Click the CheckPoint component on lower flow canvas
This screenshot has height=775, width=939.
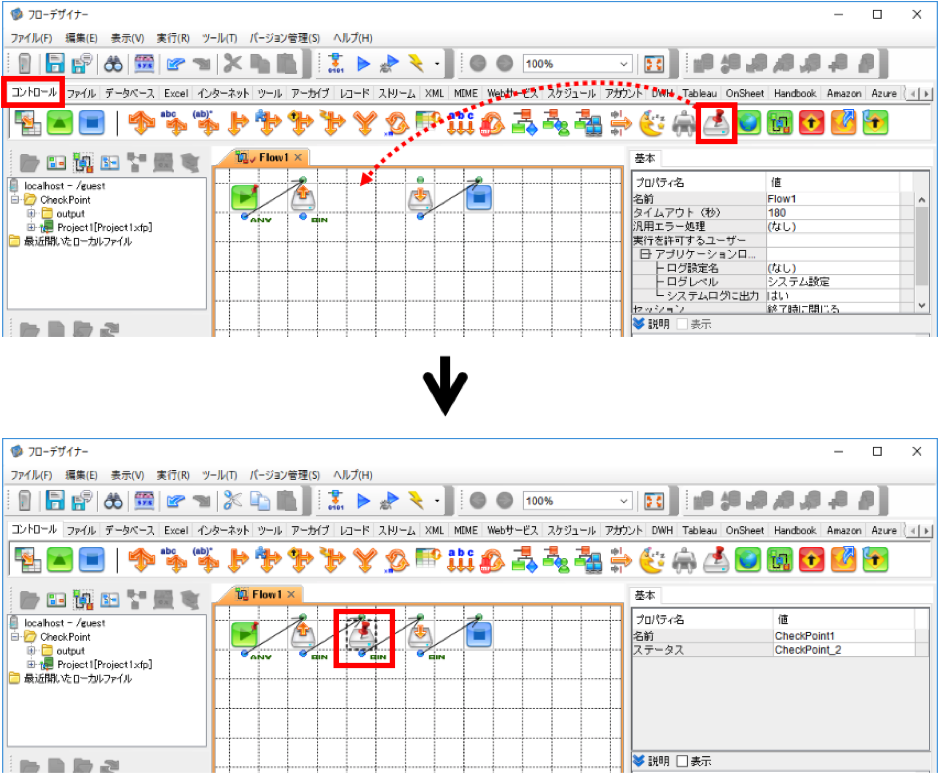pyautogui.click(x=362, y=635)
